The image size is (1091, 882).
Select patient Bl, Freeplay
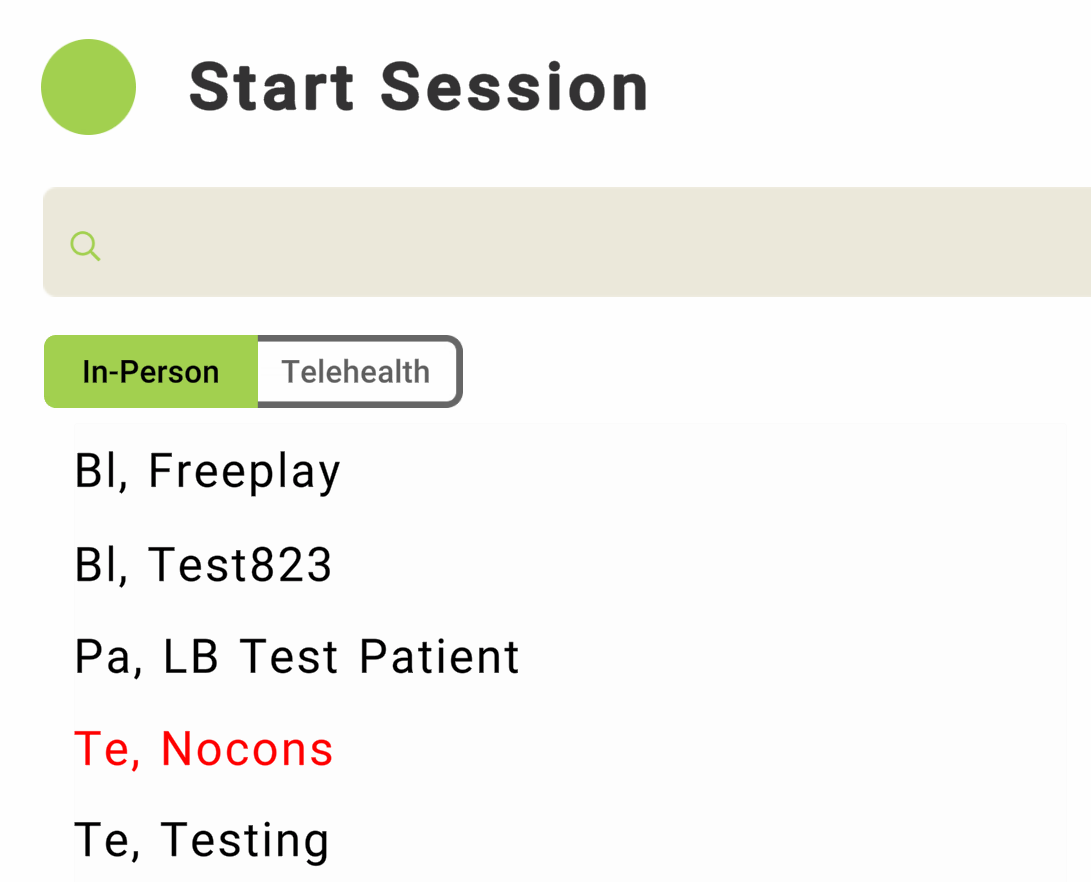[x=208, y=471]
